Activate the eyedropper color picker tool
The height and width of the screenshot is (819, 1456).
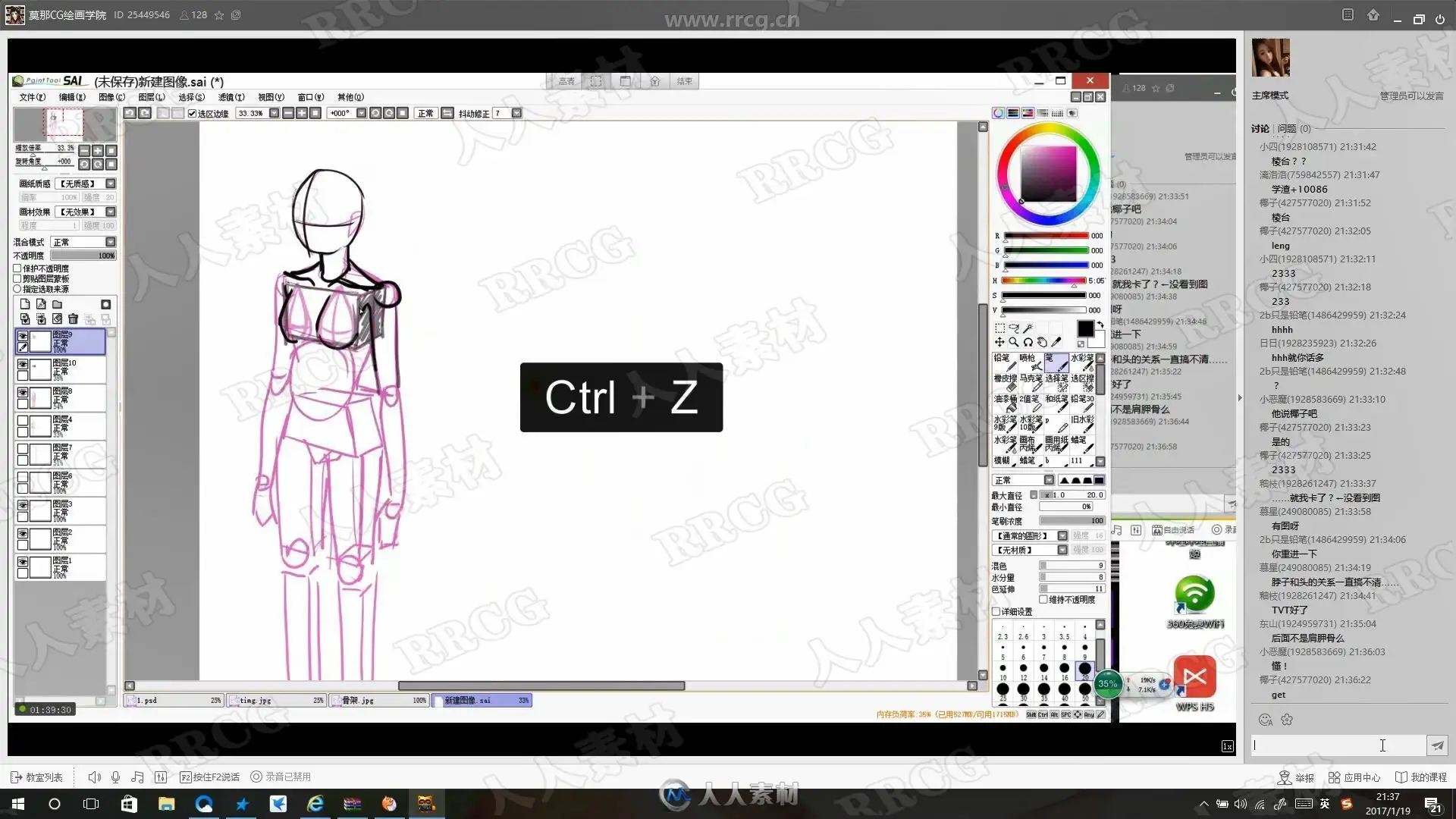coord(1056,342)
